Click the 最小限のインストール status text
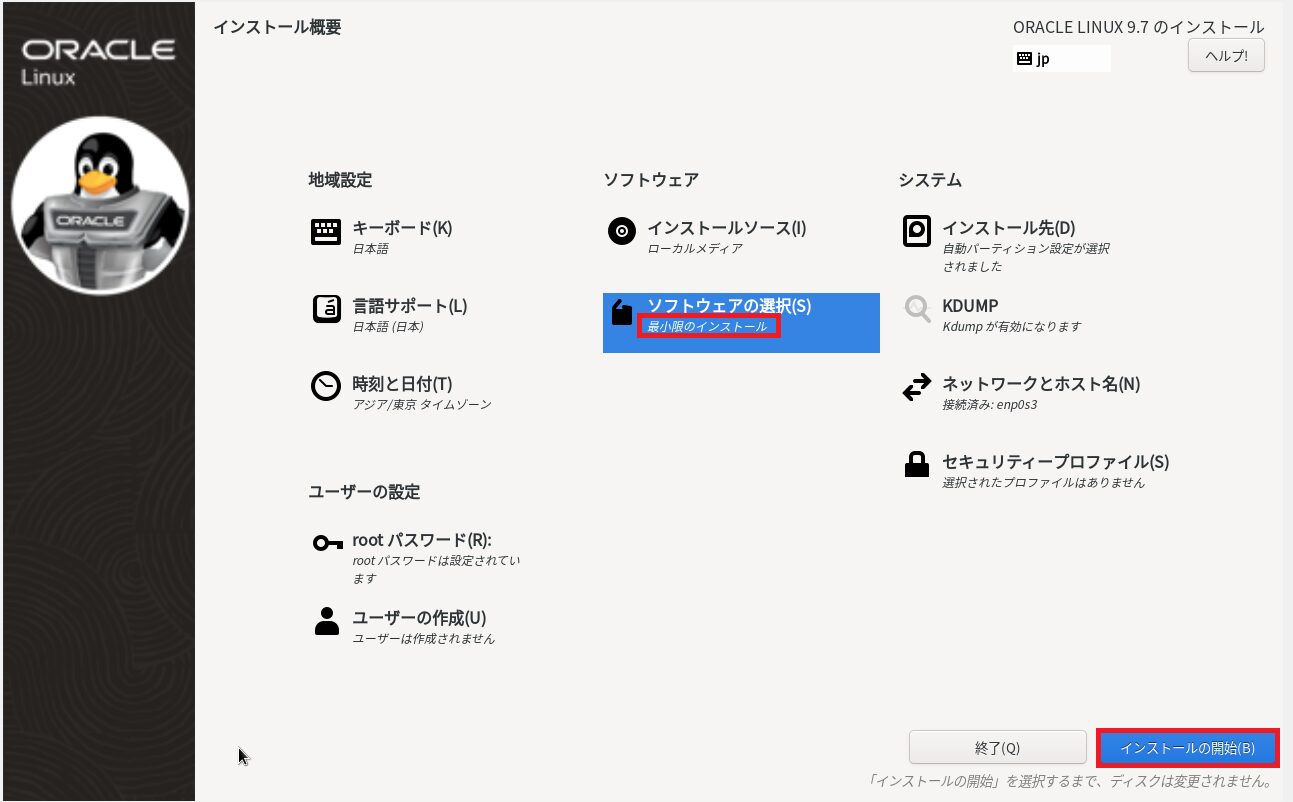 (708, 327)
